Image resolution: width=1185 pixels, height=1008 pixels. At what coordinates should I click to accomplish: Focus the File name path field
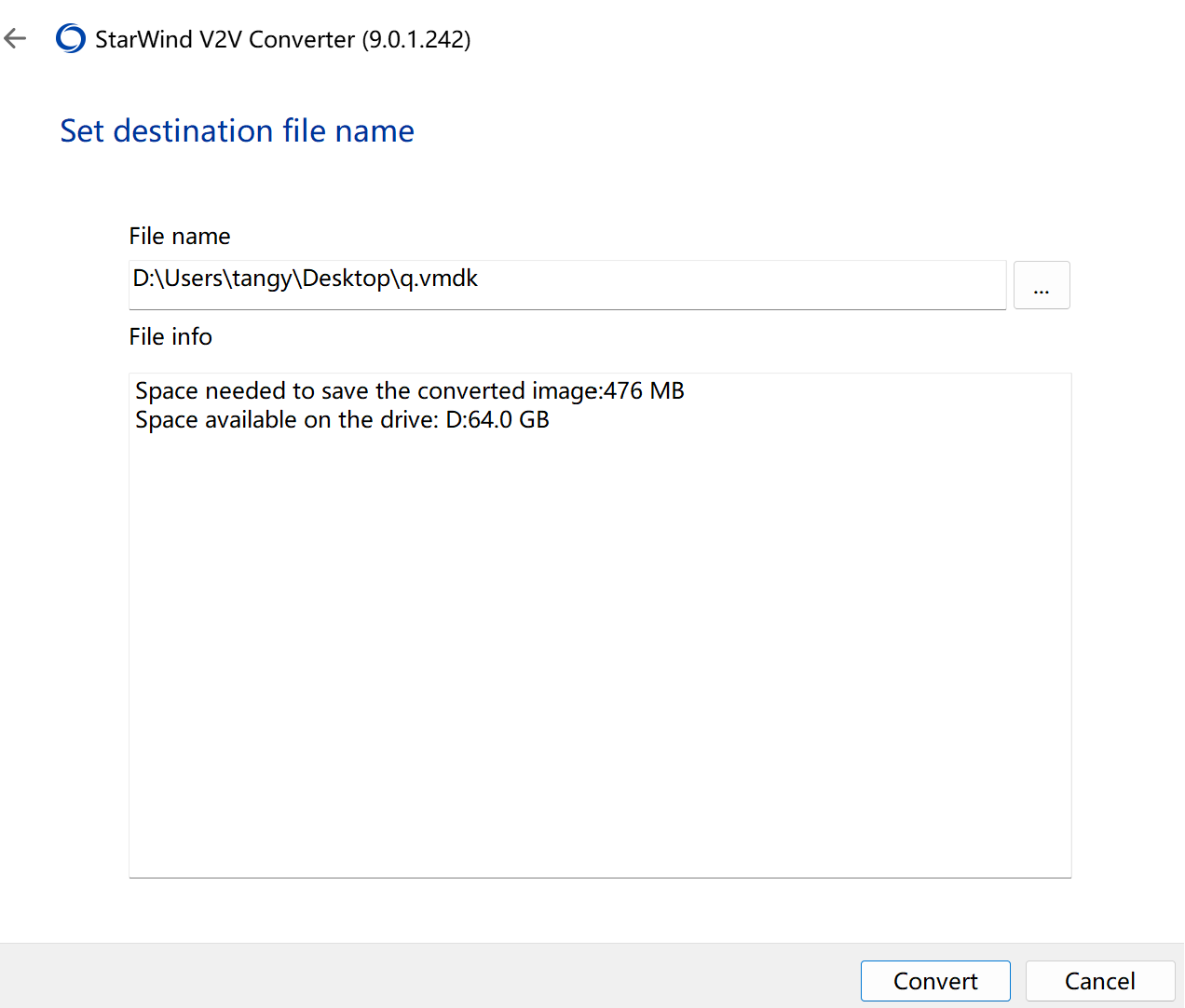tap(567, 285)
